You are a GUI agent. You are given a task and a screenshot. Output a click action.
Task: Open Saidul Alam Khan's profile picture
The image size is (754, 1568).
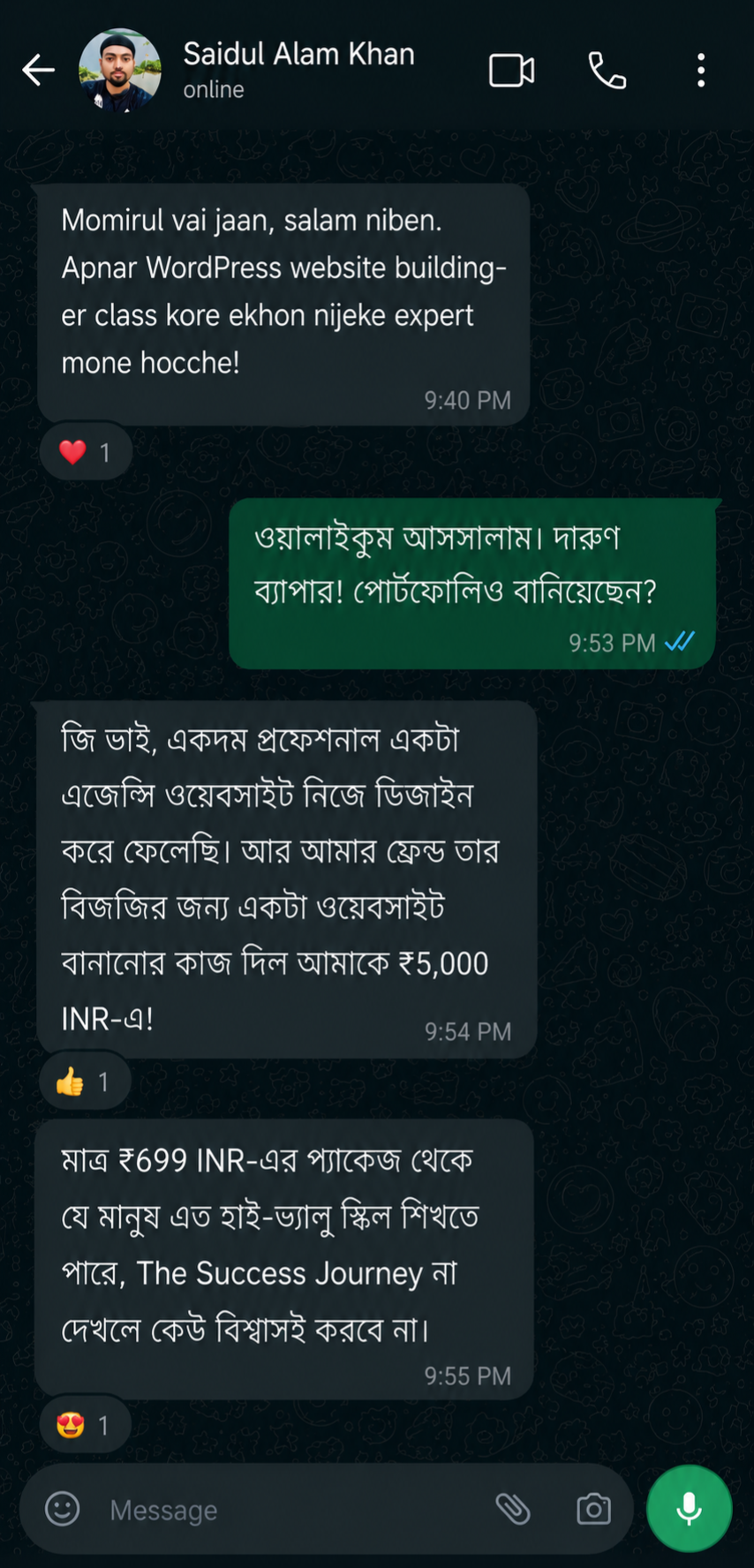pyautogui.click(x=120, y=70)
